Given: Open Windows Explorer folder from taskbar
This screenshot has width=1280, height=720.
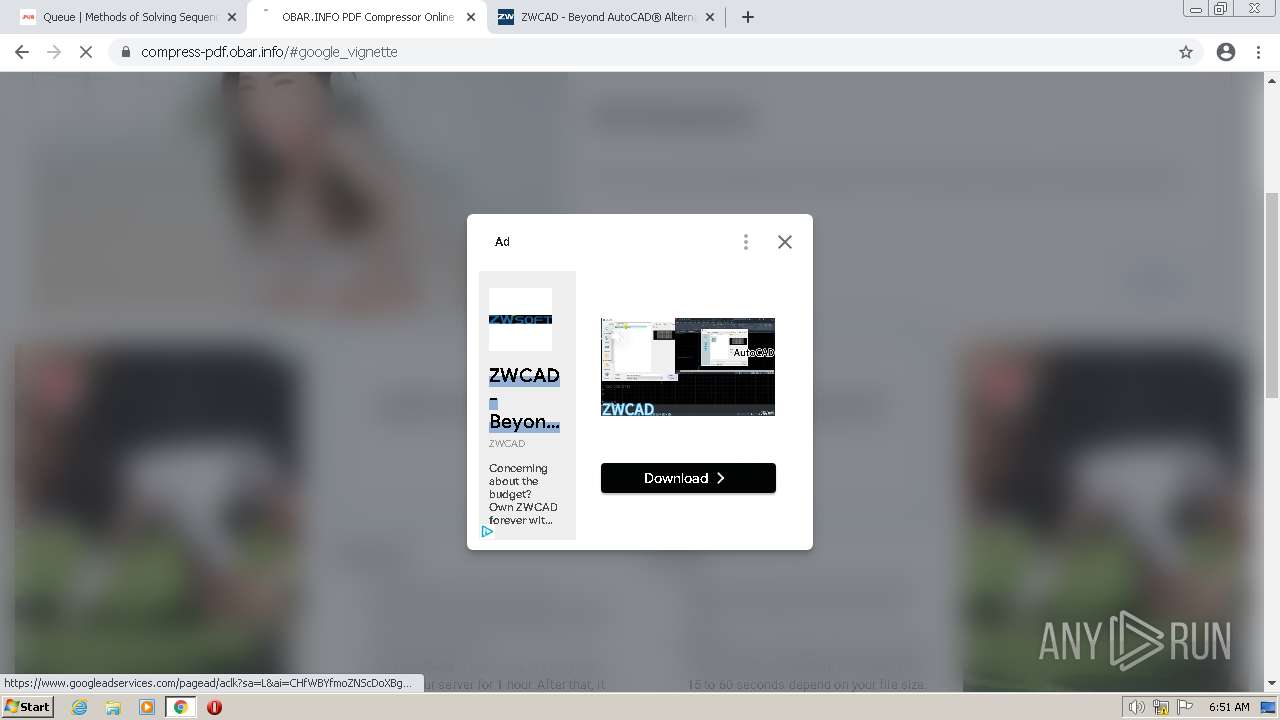Looking at the screenshot, I should (x=113, y=707).
